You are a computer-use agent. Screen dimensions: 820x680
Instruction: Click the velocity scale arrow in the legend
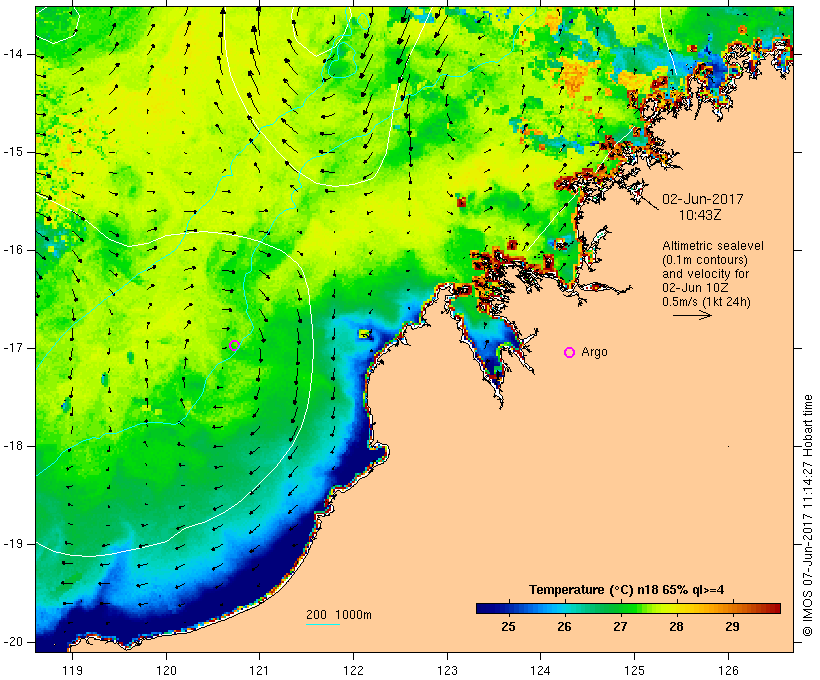click(x=692, y=315)
